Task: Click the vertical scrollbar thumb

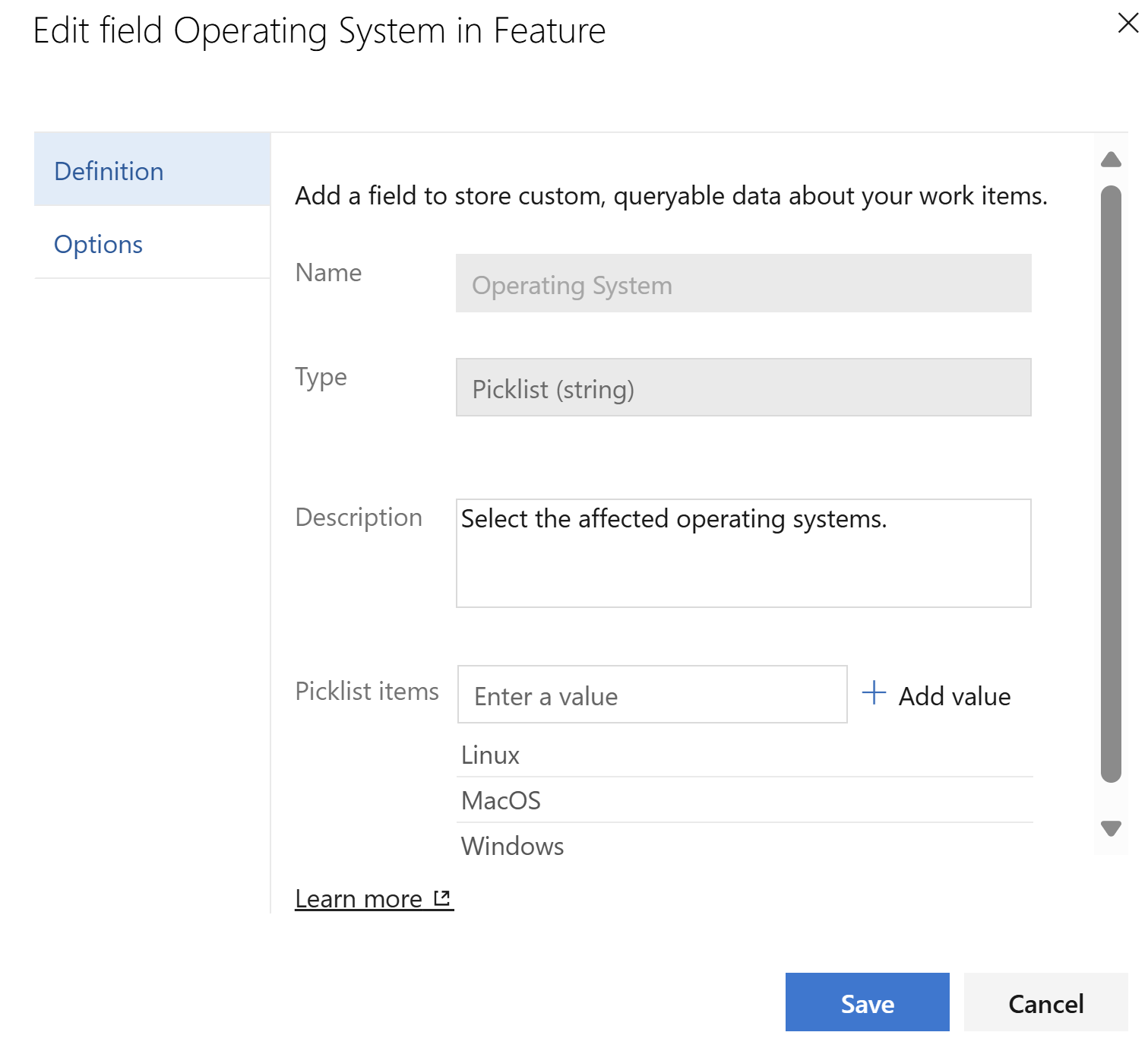Action: tap(1111, 483)
